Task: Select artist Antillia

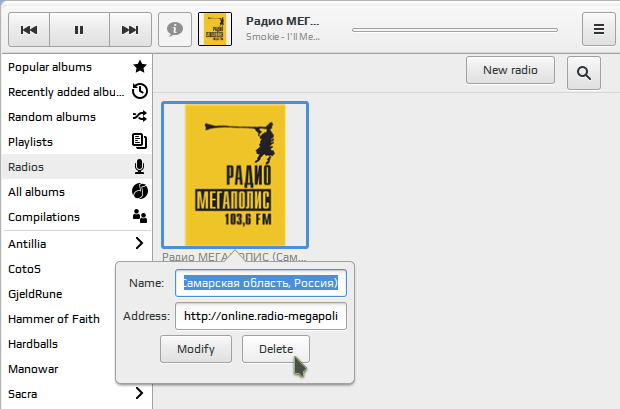Action: coord(27,244)
